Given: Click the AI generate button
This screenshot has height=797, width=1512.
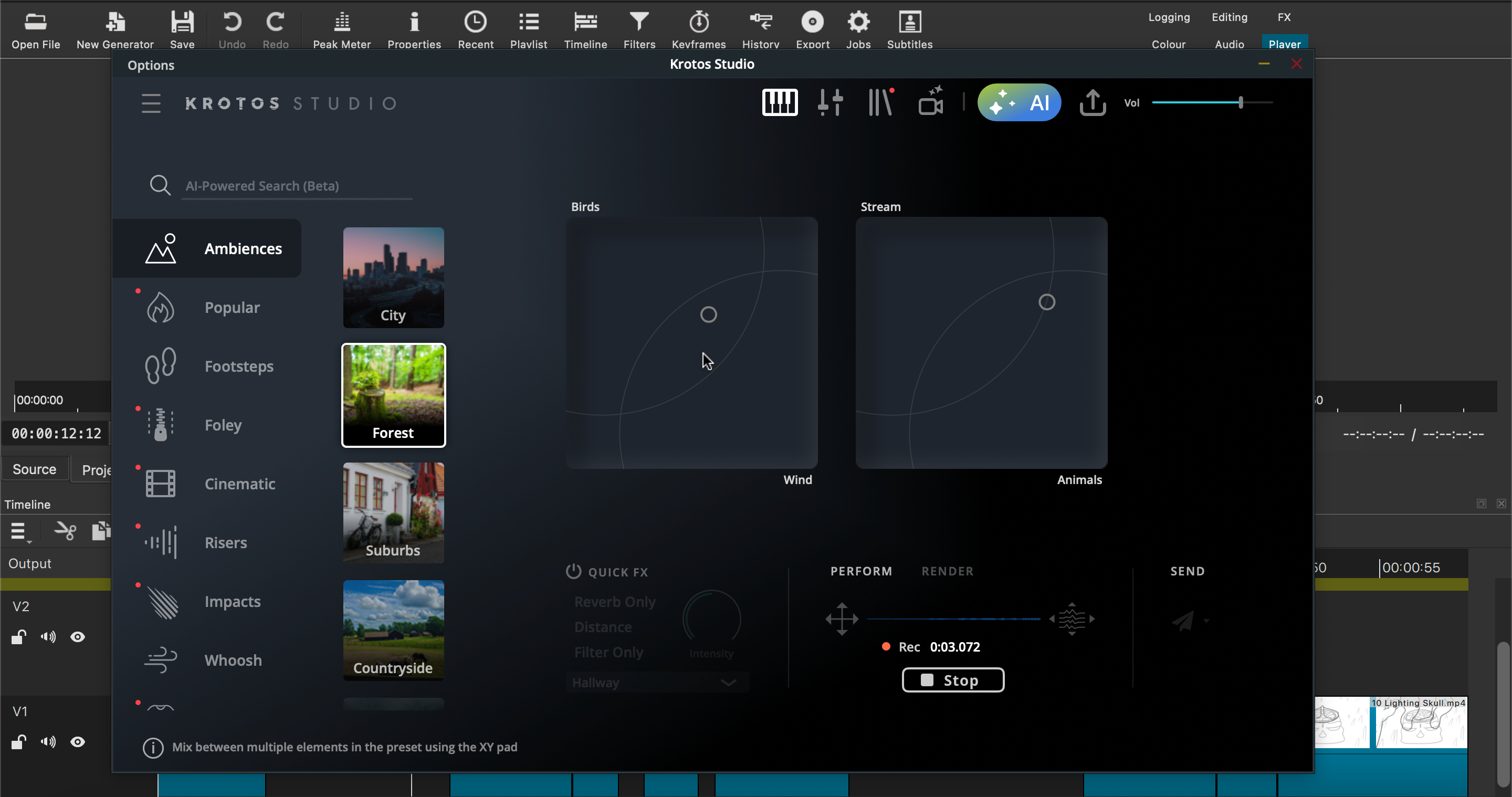Looking at the screenshot, I should coord(1019,103).
